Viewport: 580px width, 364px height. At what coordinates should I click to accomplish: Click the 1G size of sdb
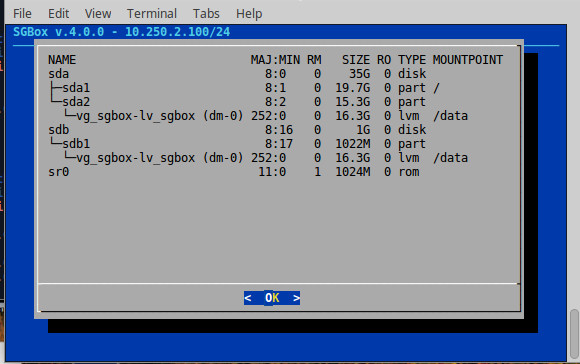click(x=363, y=130)
